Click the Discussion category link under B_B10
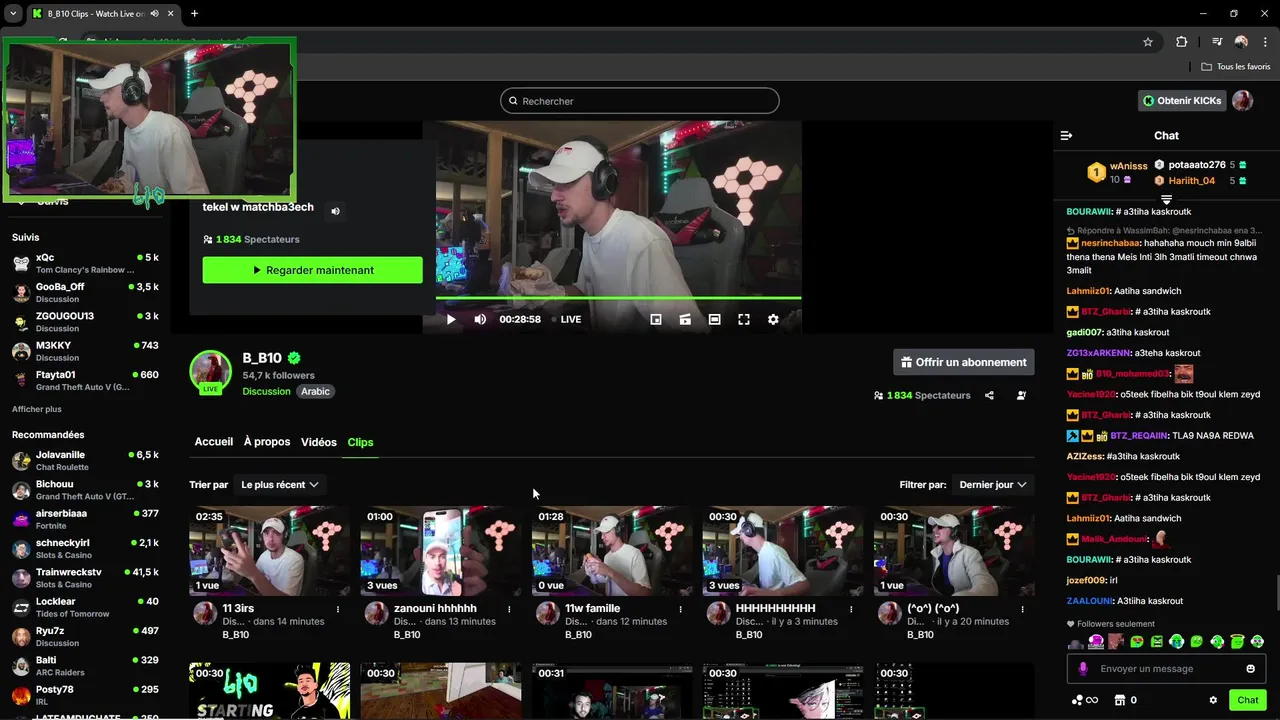The height and width of the screenshot is (720, 1280). 266,391
